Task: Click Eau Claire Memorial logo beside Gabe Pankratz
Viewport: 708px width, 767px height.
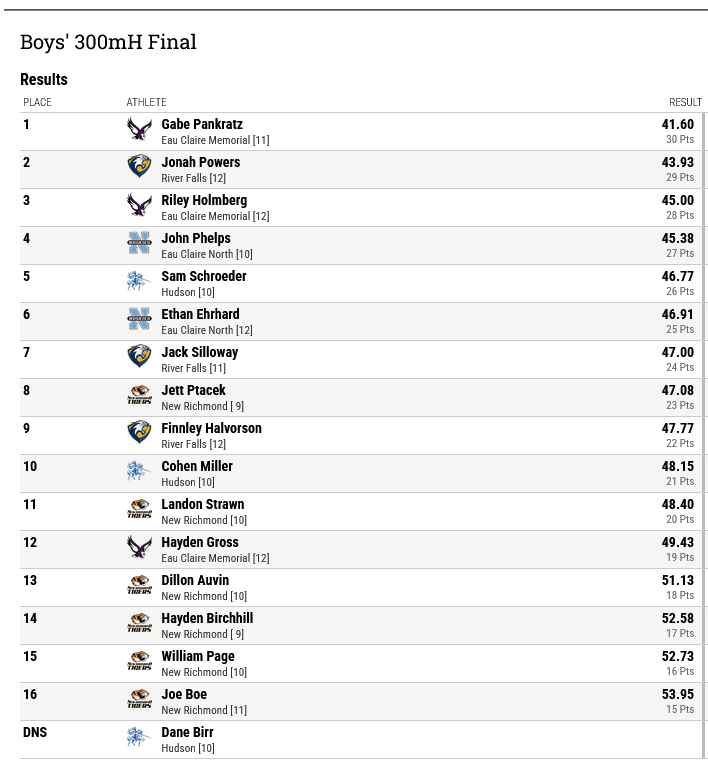Action: [x=139, y=129]
